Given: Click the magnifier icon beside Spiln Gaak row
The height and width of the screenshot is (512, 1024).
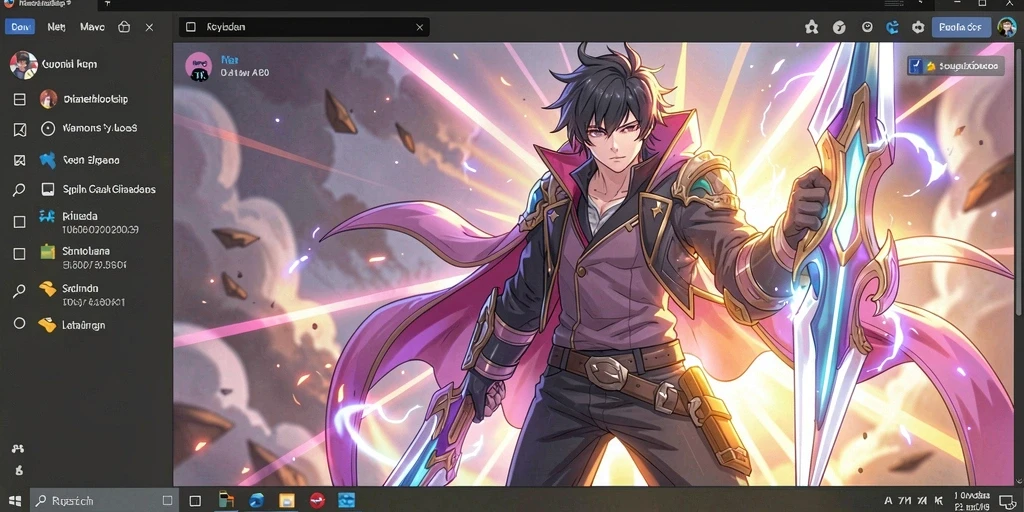Looking at the screenshot, I should (19, 190).
